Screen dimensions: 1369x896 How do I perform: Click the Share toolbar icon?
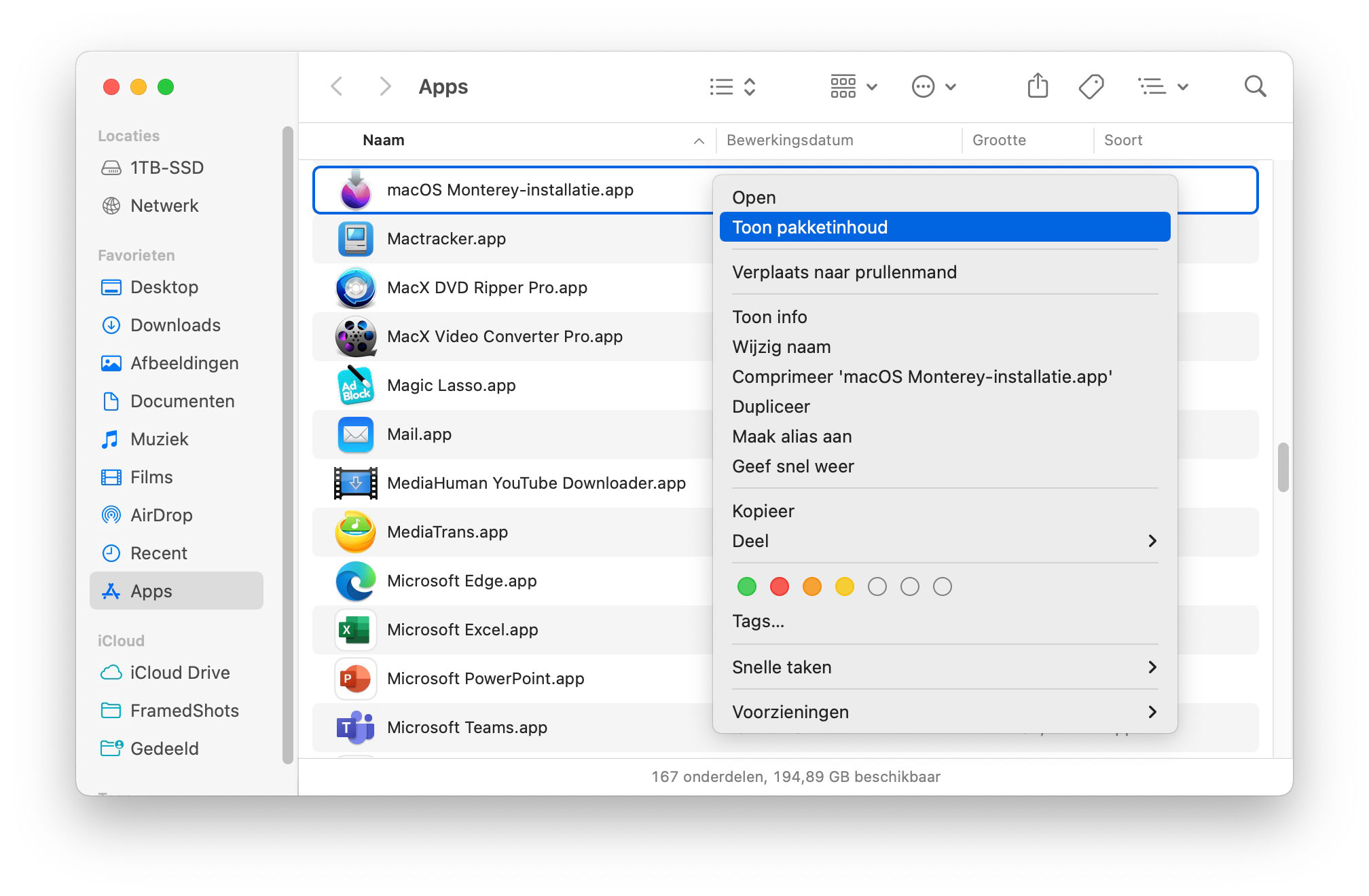tap(1038, 86)
